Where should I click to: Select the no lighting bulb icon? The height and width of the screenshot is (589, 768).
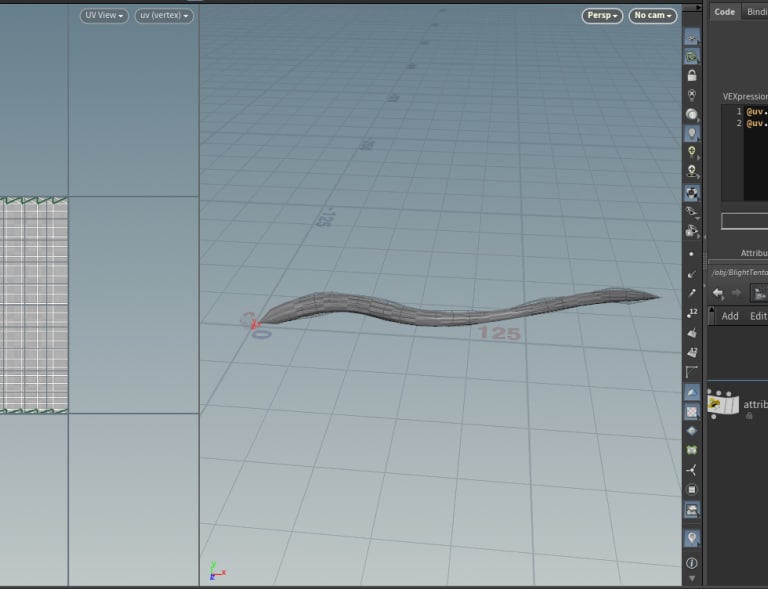[x=692, y=94]
